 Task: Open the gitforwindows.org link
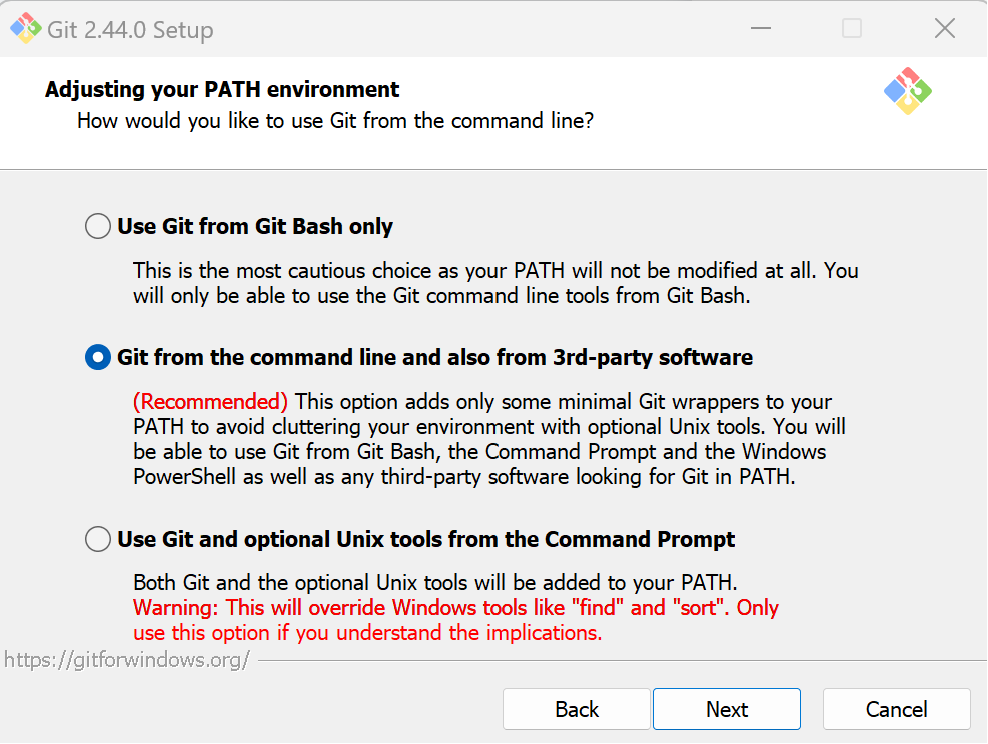(x=127, y=660)
